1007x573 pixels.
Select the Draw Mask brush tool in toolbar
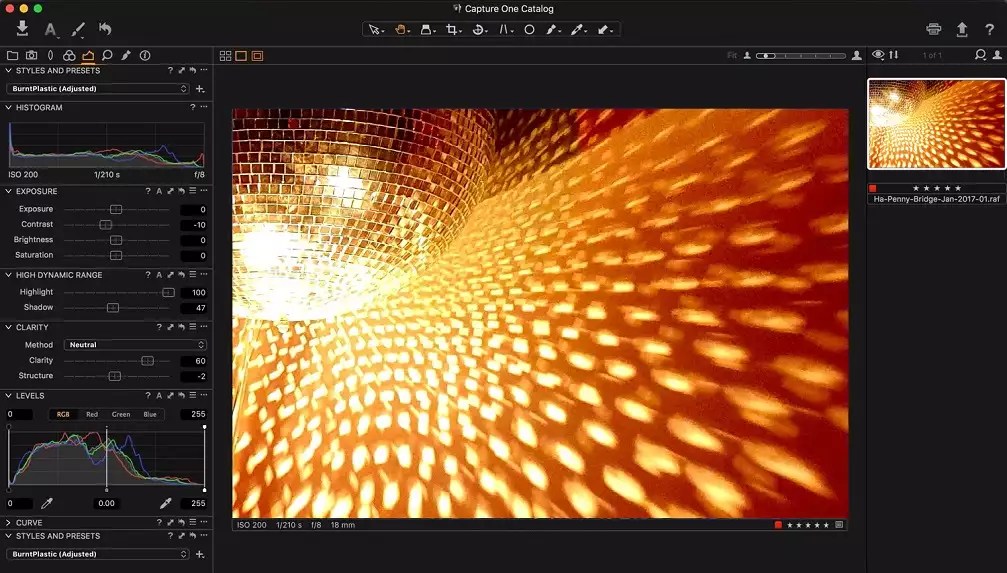(552, 30)
